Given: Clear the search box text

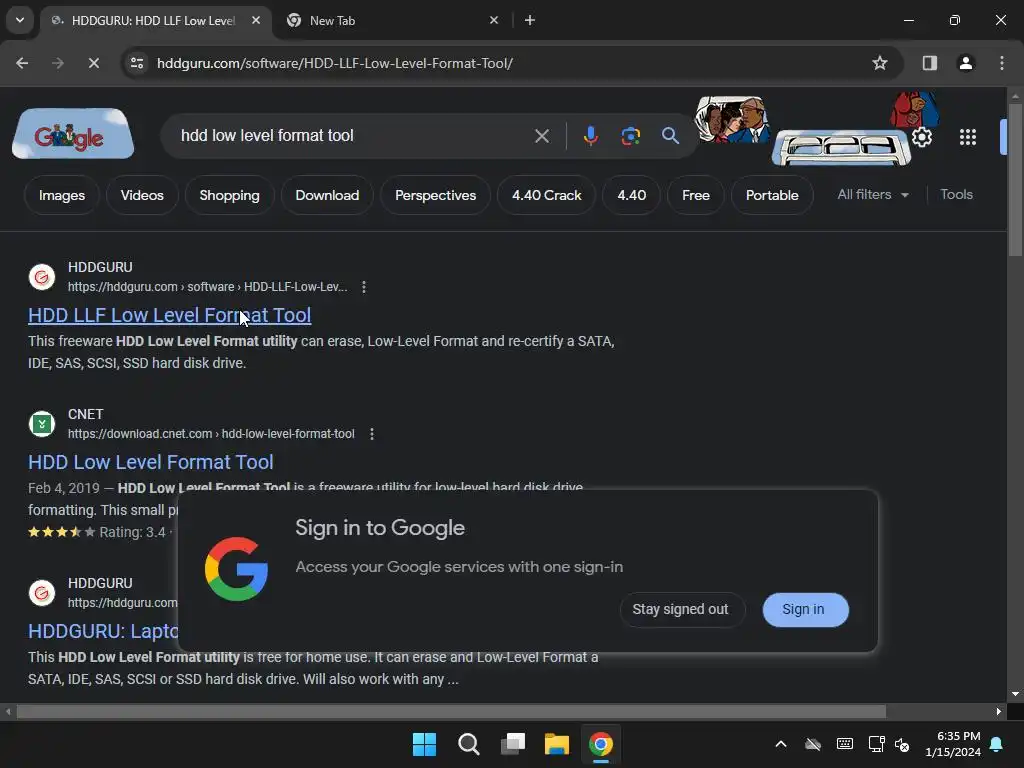Looking at the screenshot, I should click(541, 136).
